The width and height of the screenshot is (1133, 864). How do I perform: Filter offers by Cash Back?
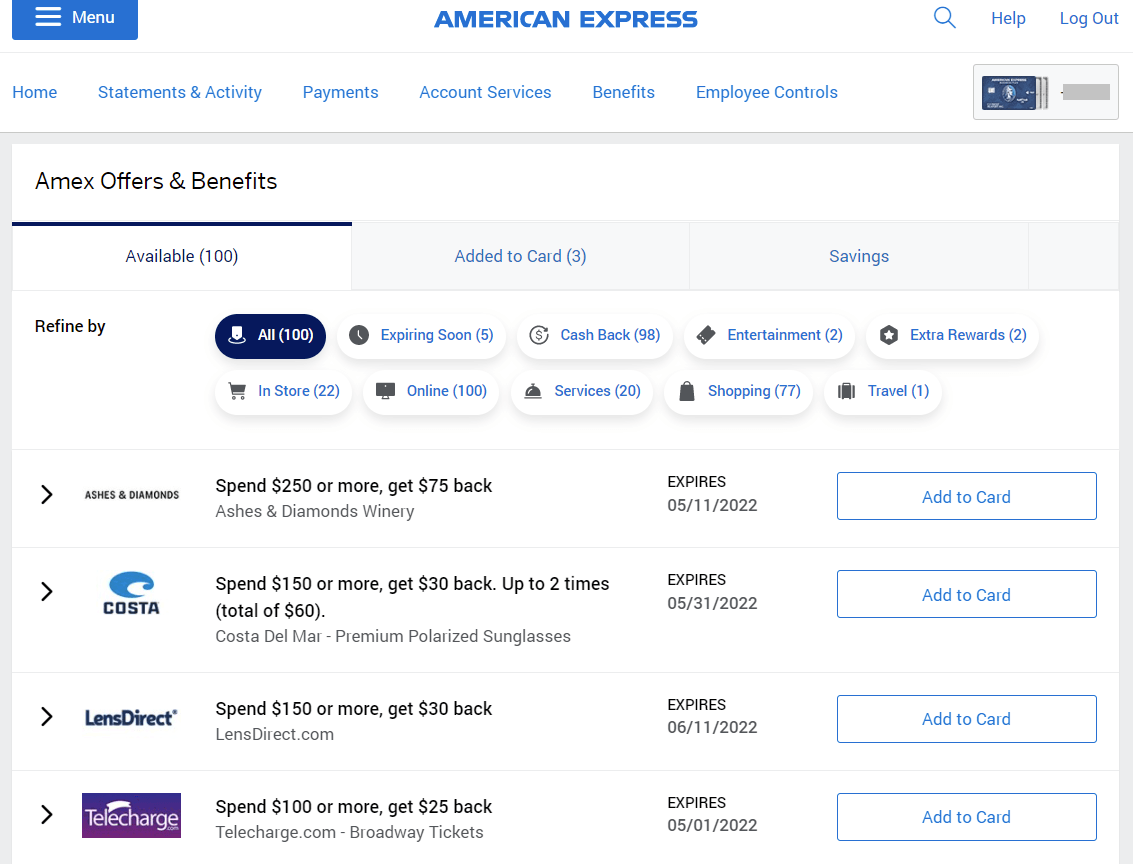tap(595, 335)
